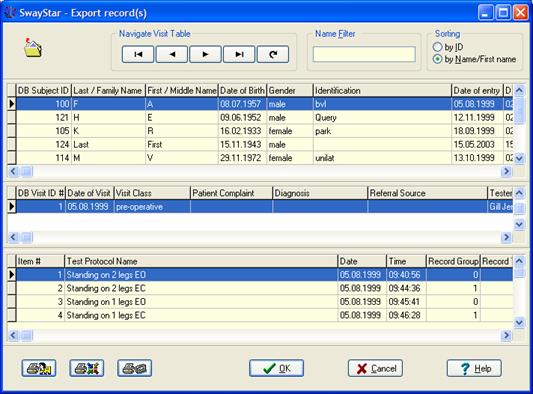The height and width of the screenshot is (394, 533).
Task: Click the Referral Source column header
Action: click(x=427, y=193)
